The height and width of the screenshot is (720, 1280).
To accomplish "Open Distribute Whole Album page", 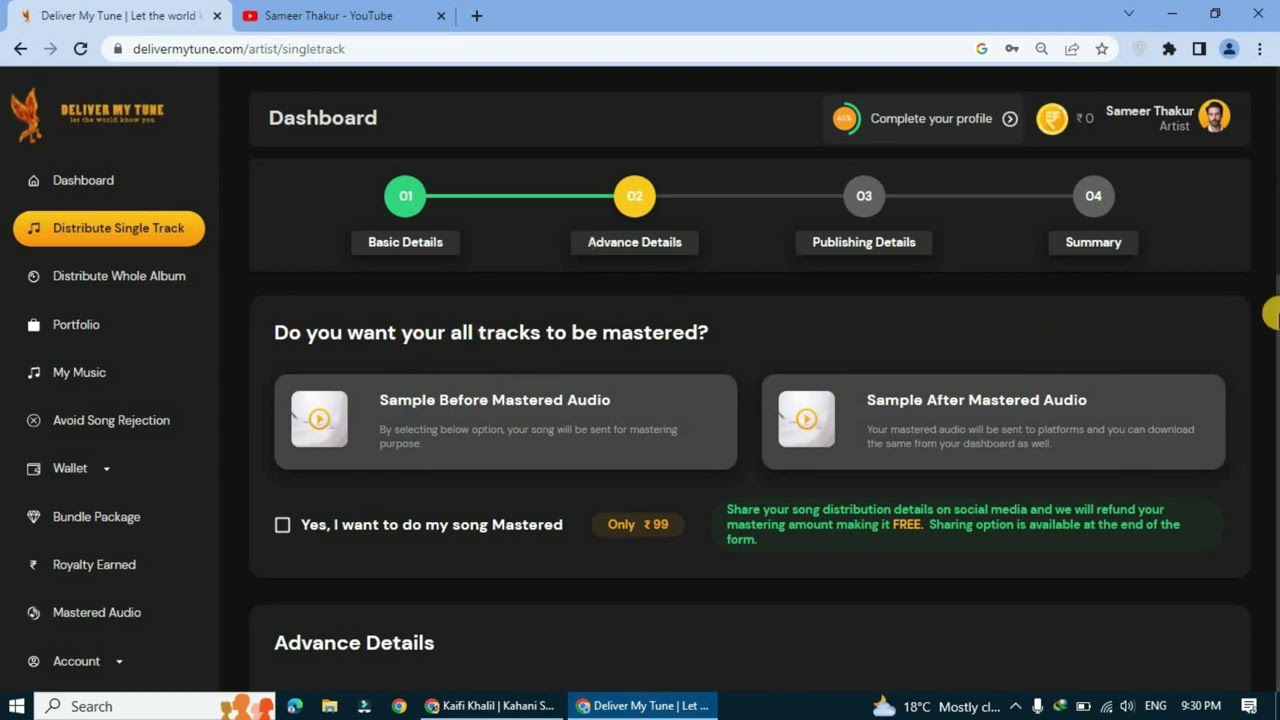I will click(x=119, y=276).
